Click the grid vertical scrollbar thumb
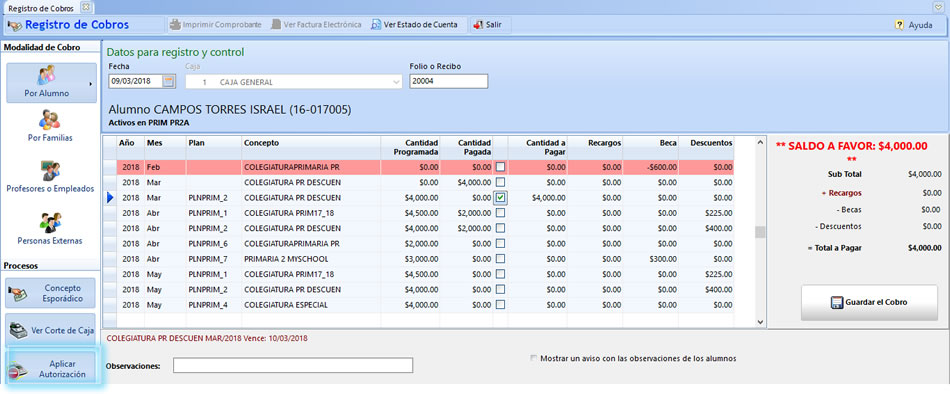The height and width of the screenshot is (394, 950). (x=760, y=232)
